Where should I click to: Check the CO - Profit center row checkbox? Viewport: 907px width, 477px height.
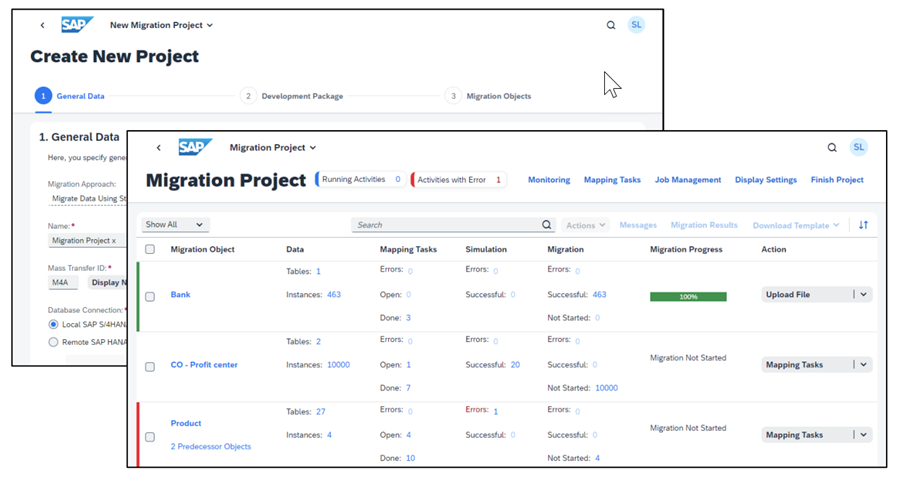pyautogui.click(x=150, y=367)
